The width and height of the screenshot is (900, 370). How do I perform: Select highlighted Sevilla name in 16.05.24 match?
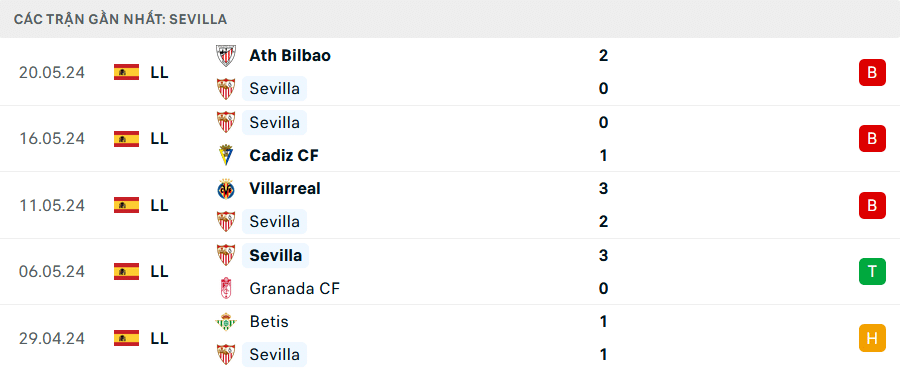click(x=274, y=122)
